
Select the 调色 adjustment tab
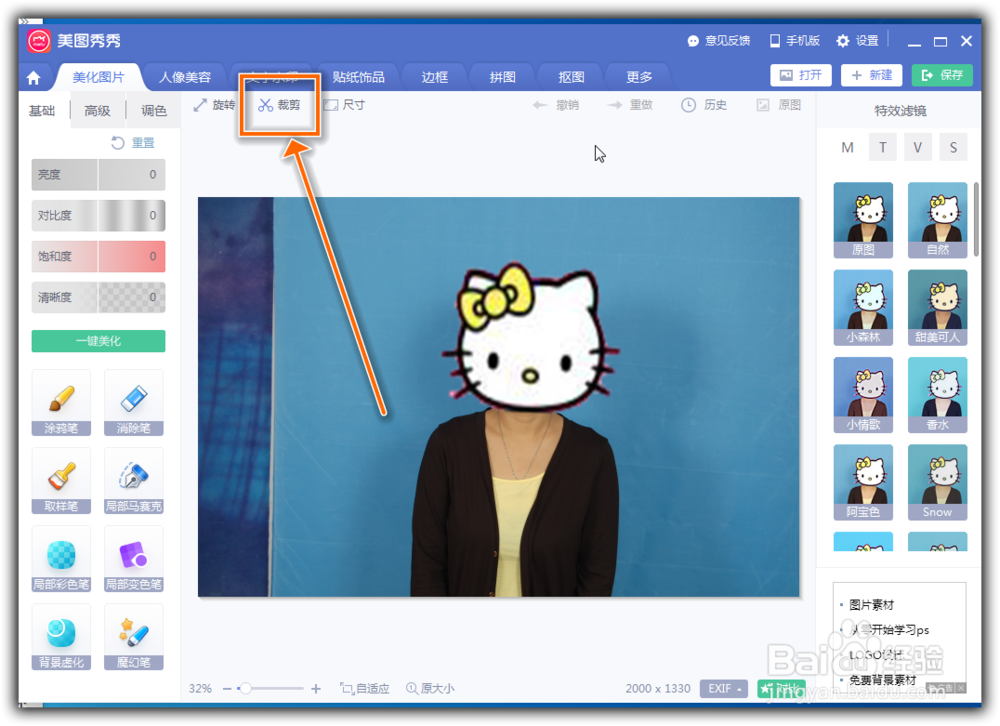click(154, 111)
